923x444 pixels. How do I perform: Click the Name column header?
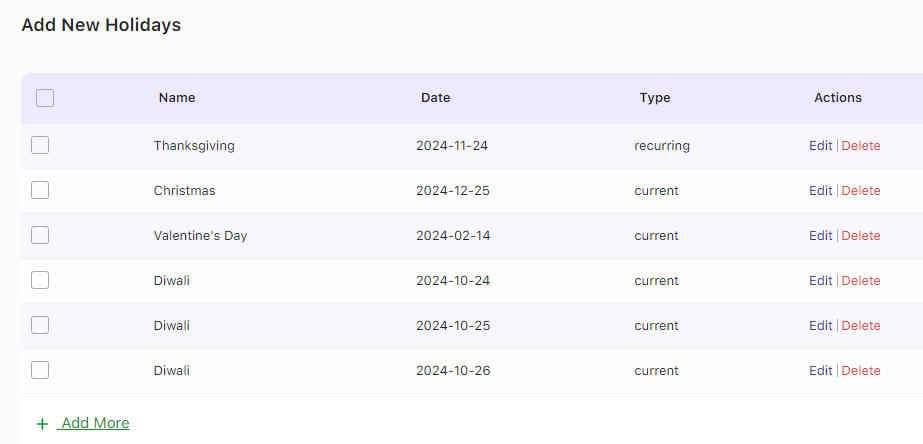177,98
